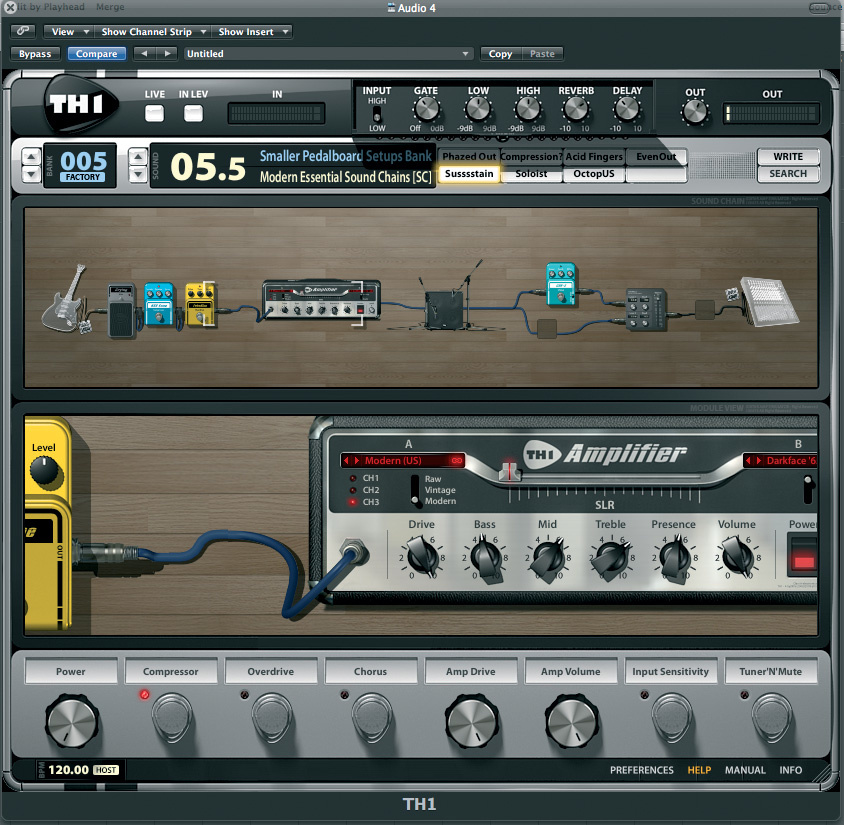The image size is (844, 825).
Task: Select the Phazed Out sound slot
Action: point(469,157)
